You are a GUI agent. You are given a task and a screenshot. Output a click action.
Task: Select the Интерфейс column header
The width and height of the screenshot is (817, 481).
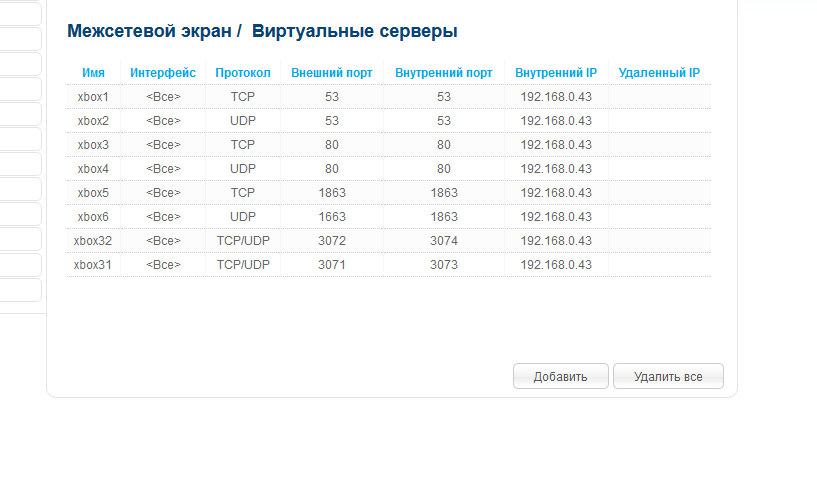[x=163, y=73]
